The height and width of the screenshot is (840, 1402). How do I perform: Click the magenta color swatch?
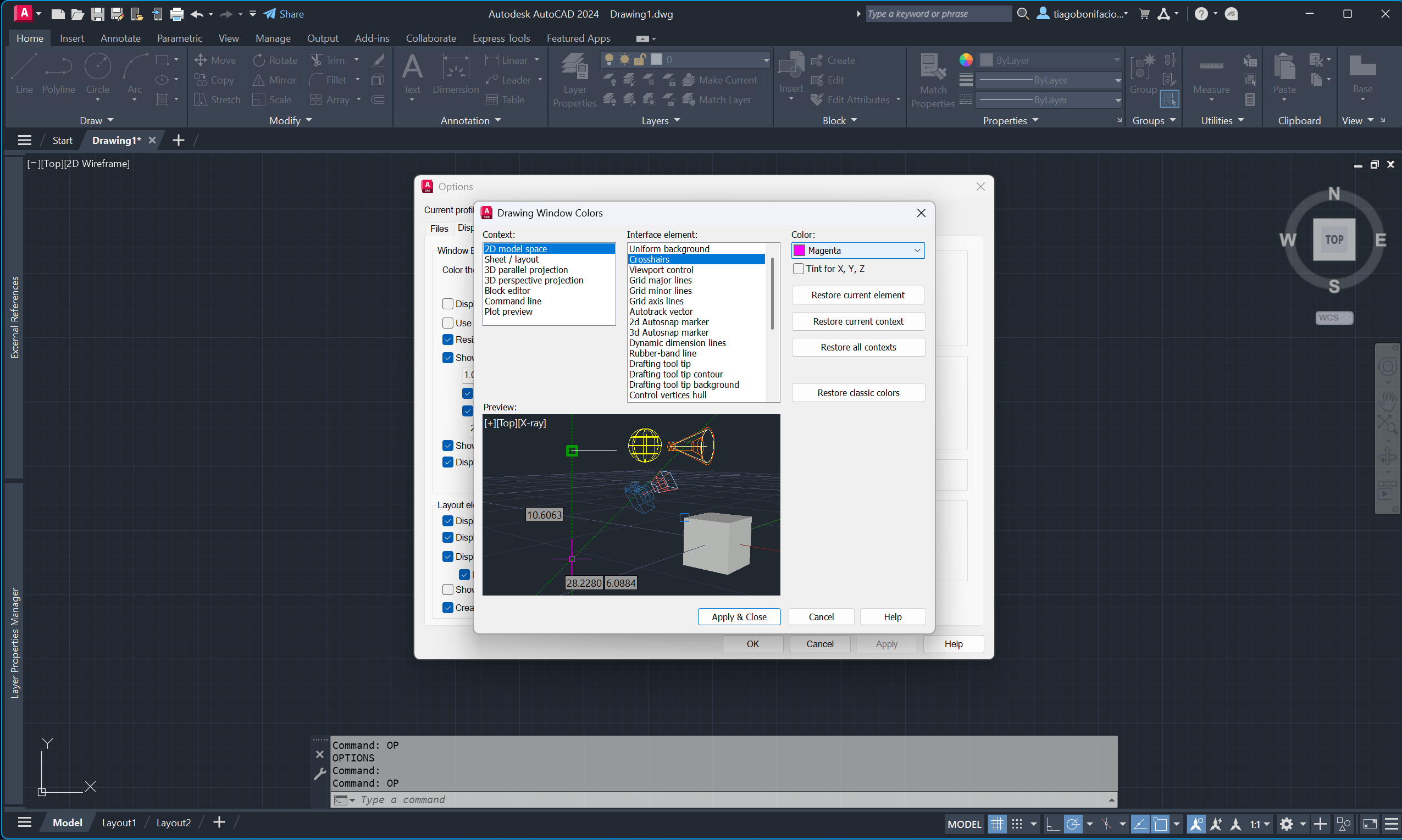pyautogui.click(x=800, y=251)
